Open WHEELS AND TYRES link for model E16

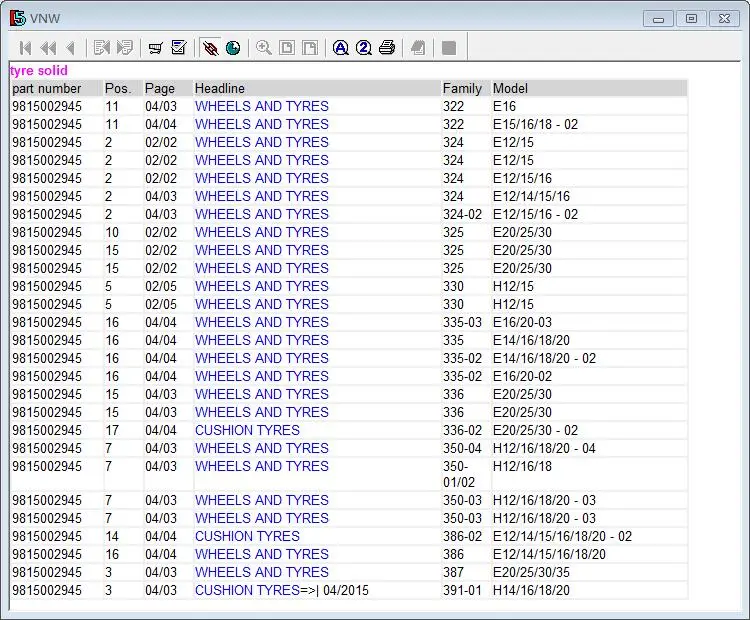tap(262, 106)
